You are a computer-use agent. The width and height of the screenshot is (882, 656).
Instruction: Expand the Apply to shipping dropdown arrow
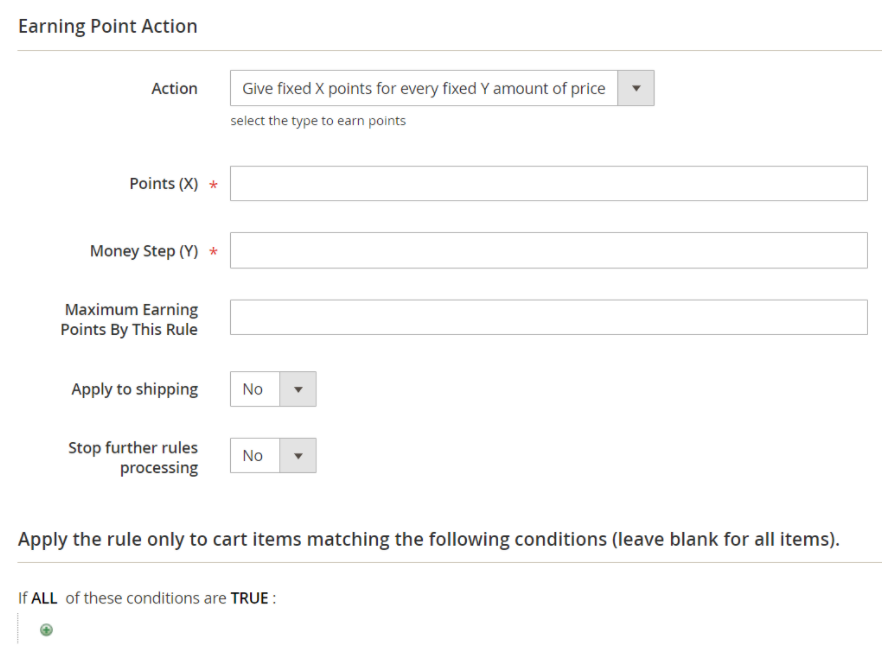[x=298, y=389]
